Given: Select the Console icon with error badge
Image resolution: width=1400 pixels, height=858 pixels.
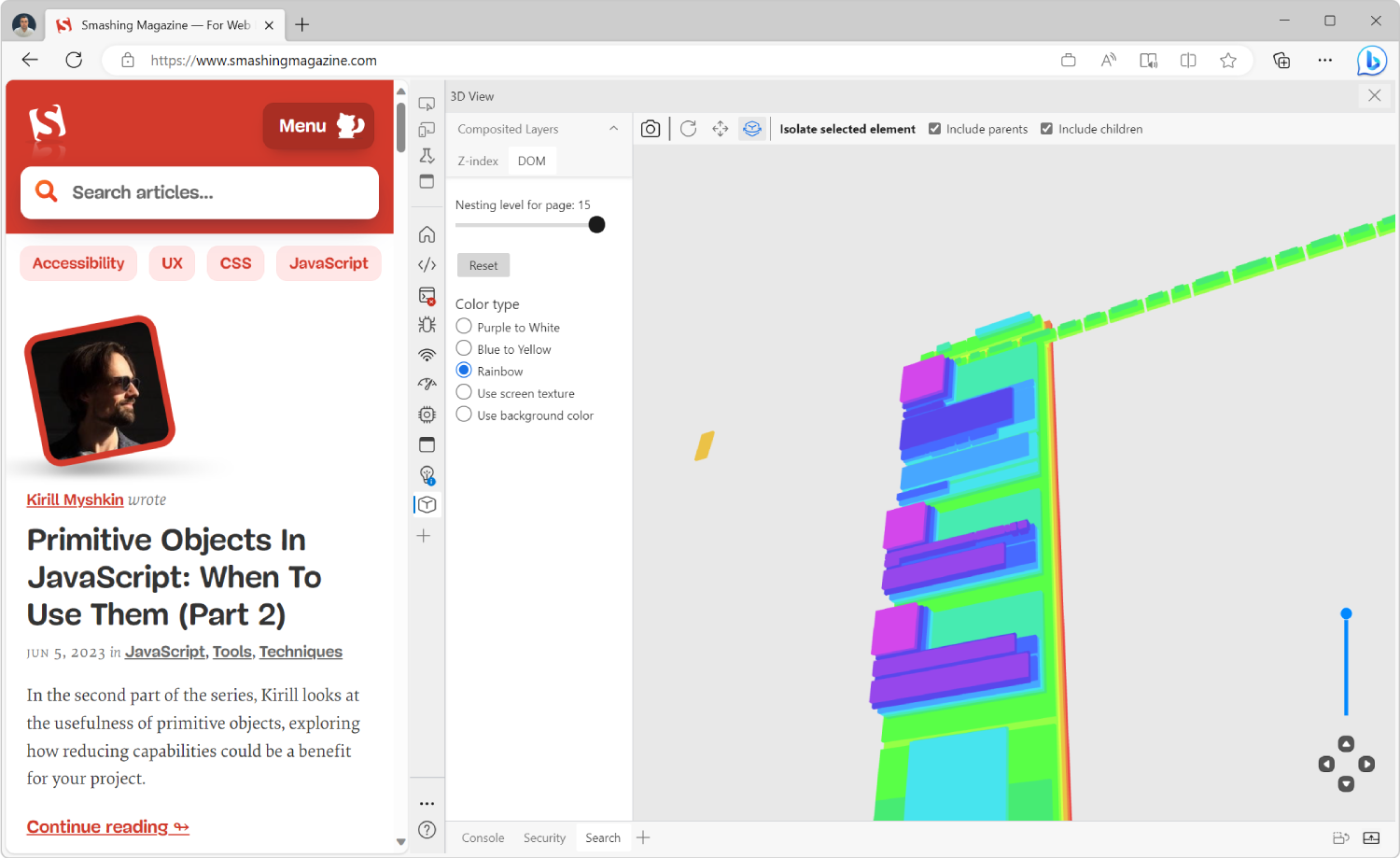Looking at the screenshot, I should point(427,296).
